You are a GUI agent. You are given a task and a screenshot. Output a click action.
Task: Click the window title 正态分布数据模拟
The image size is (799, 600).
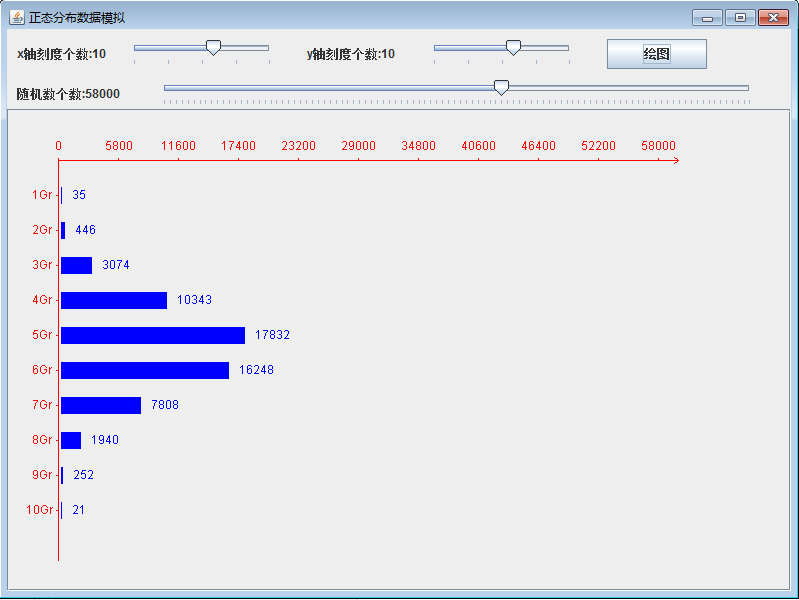[77, 18]
